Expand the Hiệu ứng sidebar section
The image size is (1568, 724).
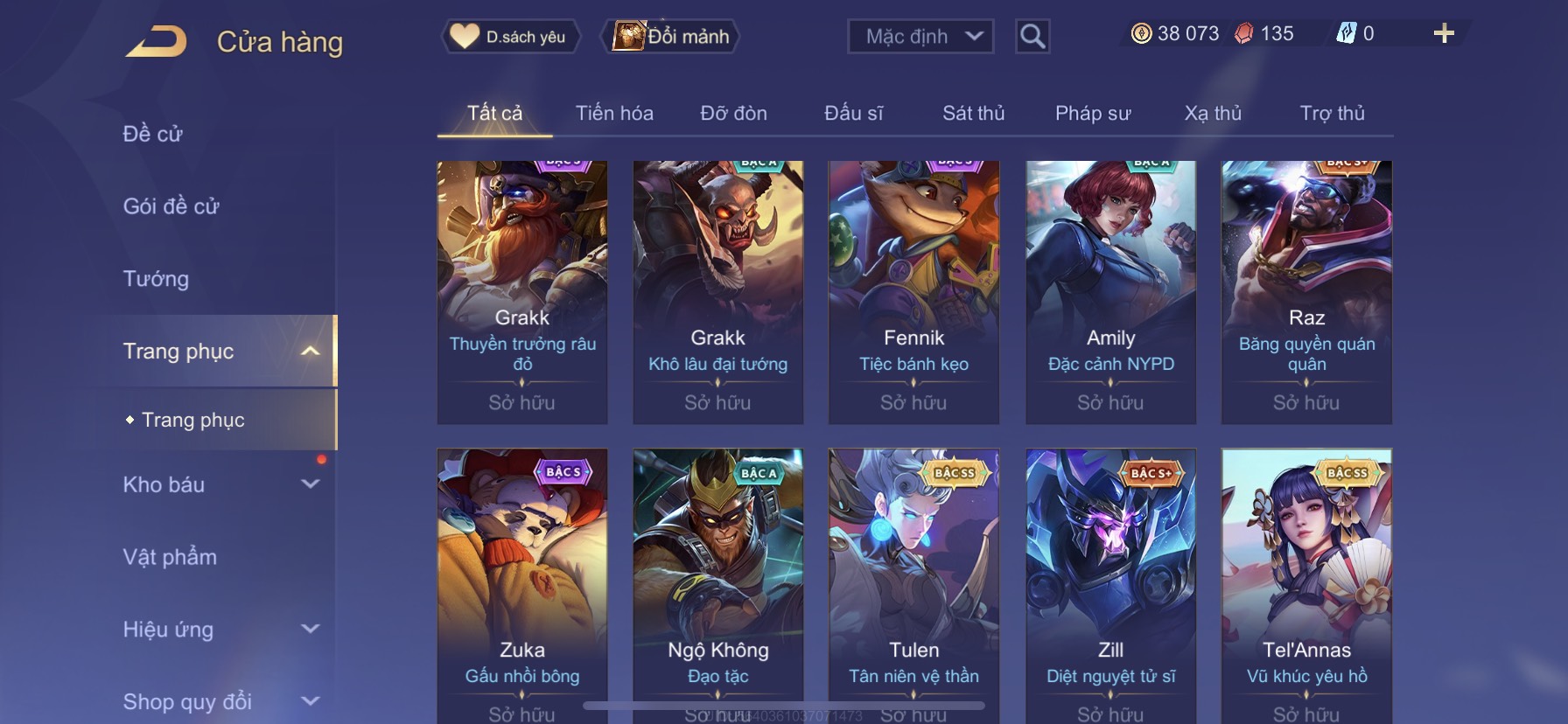[310, 629]
